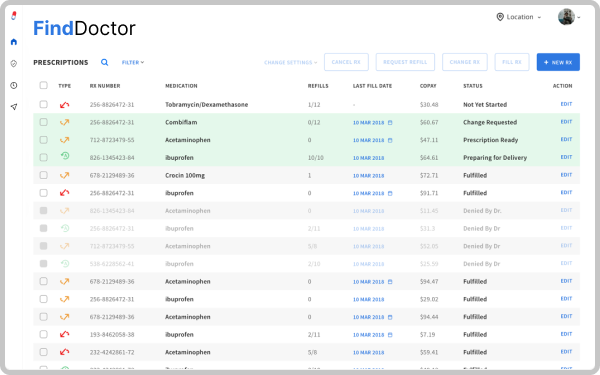Go to Home via sidebar icon

coord(14,42)
